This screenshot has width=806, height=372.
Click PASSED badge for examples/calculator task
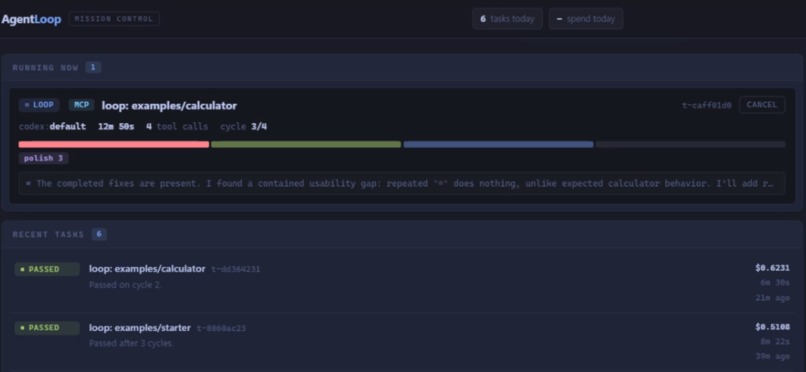click(47, 269)
